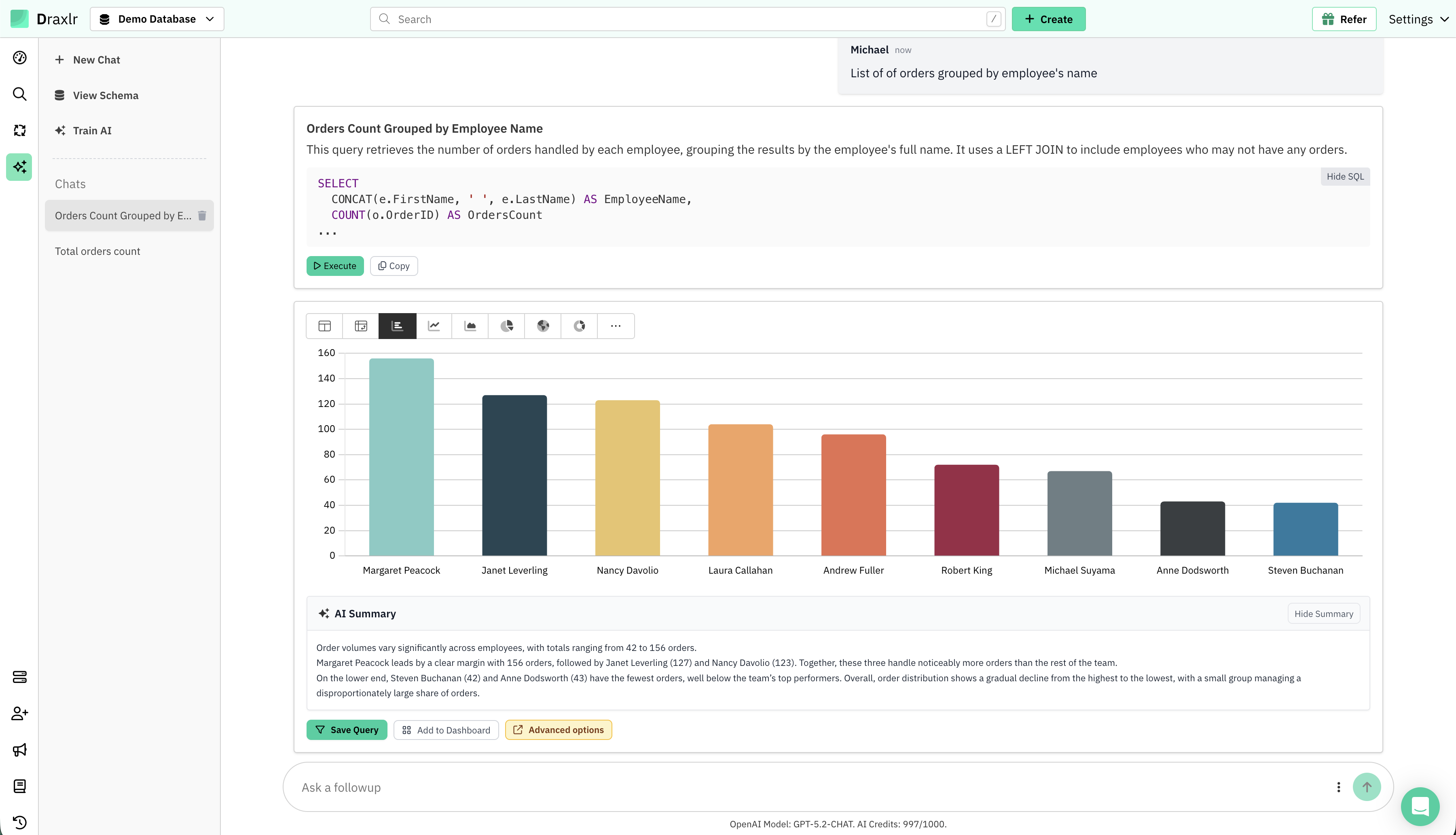The height and width of the screenshot is (835, 1456).
Task: Open the documentation book icon in the sidebar
Action: pyautogui.click(x=19, y=786)
